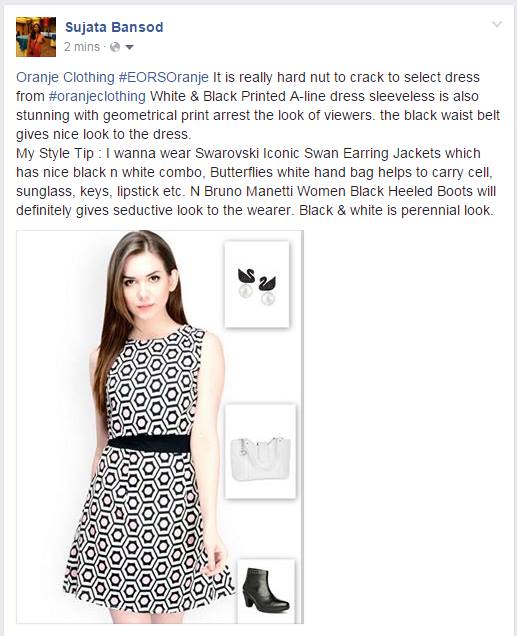The width and height of the screenshot is (517, 636).
Task: Open the photo of the printed dress
Action: click(160, 427)
